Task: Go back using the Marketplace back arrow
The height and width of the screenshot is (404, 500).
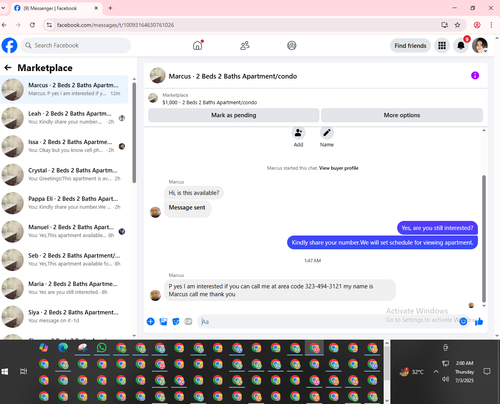Action: (x=8, y=68)
